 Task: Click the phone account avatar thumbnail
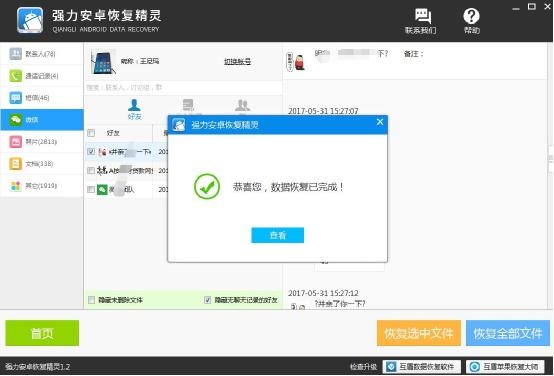coord(103,62)
